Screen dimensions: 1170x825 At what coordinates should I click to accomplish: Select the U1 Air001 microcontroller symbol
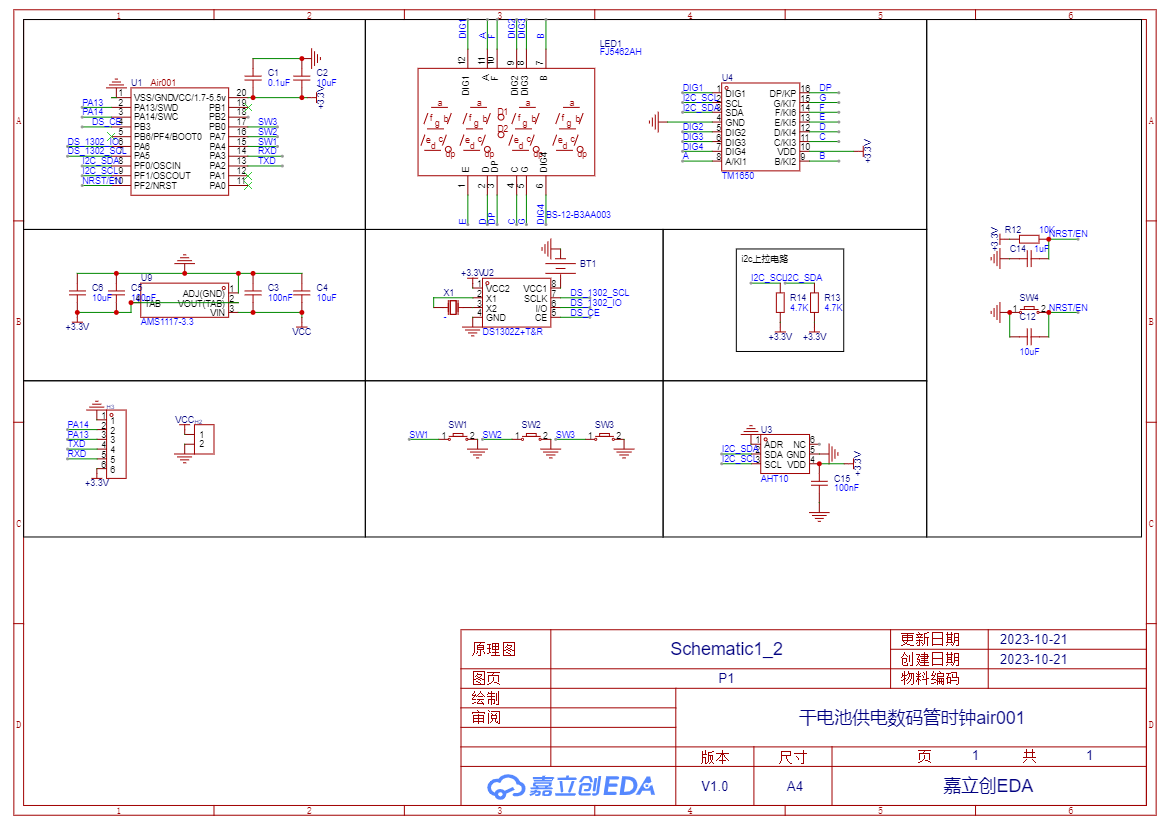point(179,141)
